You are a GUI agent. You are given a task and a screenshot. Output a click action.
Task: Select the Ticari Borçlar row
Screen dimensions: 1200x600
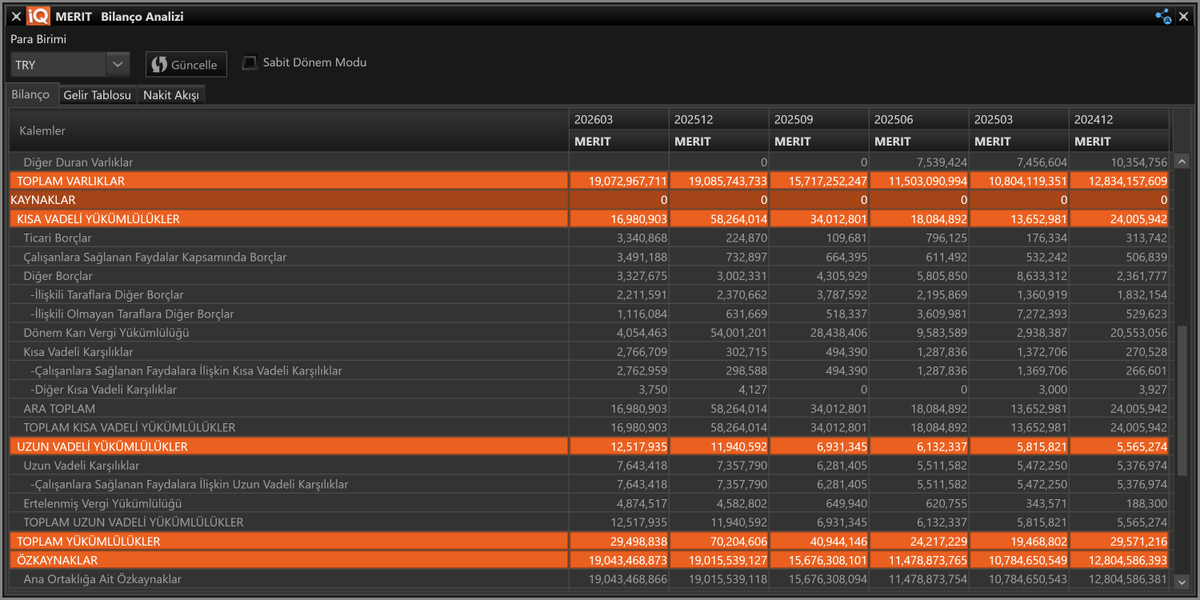(x=589, y=238)
